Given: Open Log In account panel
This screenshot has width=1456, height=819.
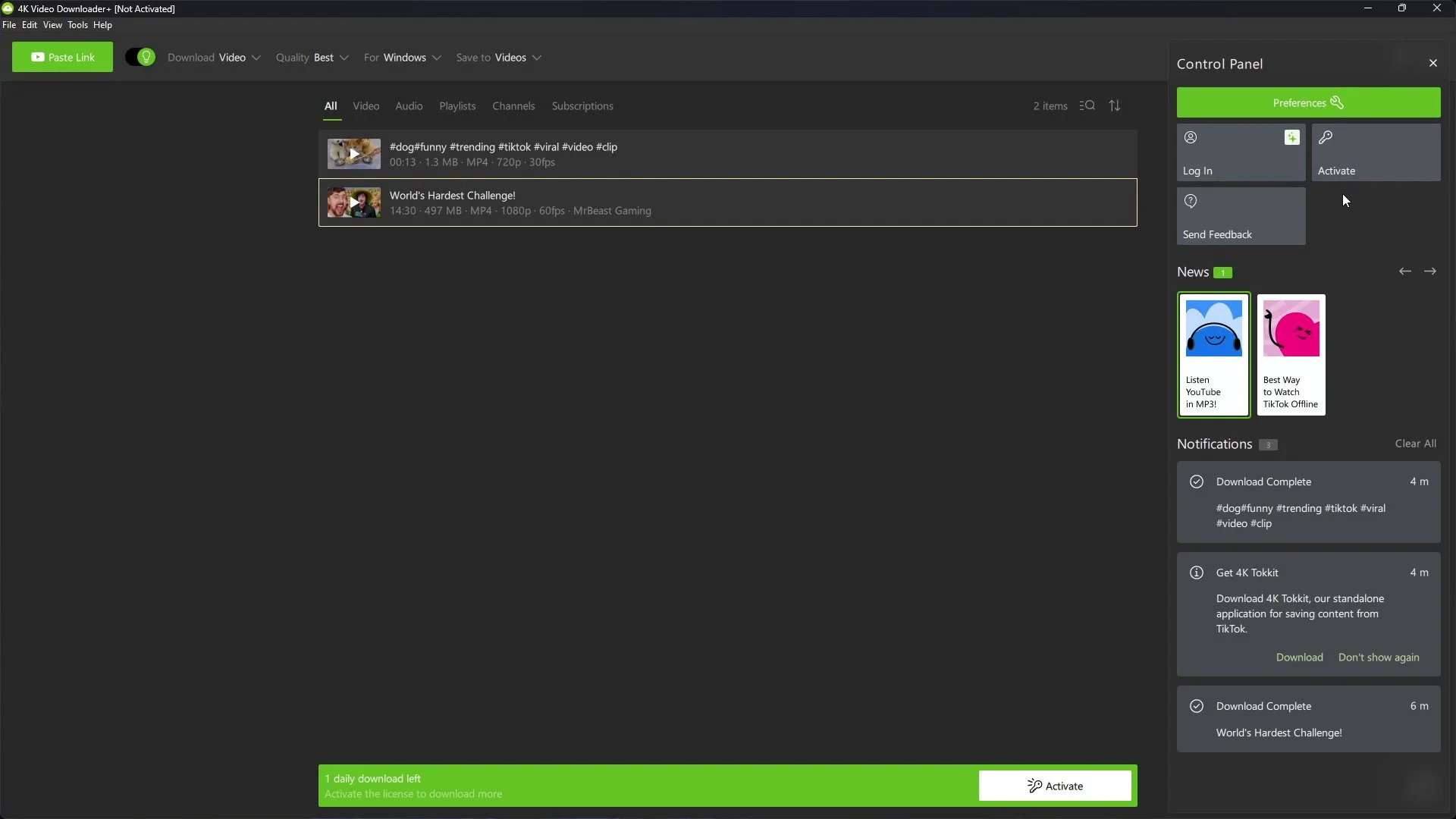Looking at the screenshot, I should [1241, 152].
